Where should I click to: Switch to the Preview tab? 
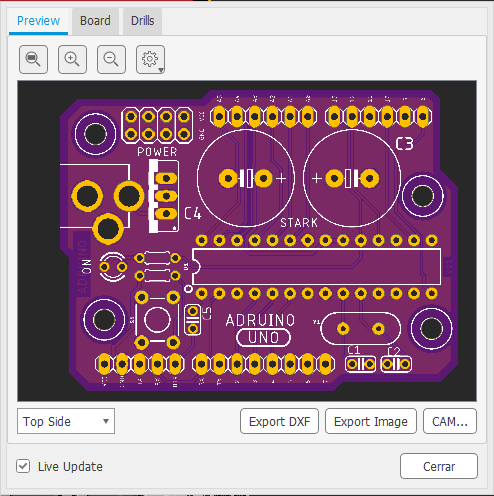click(38, 21)
